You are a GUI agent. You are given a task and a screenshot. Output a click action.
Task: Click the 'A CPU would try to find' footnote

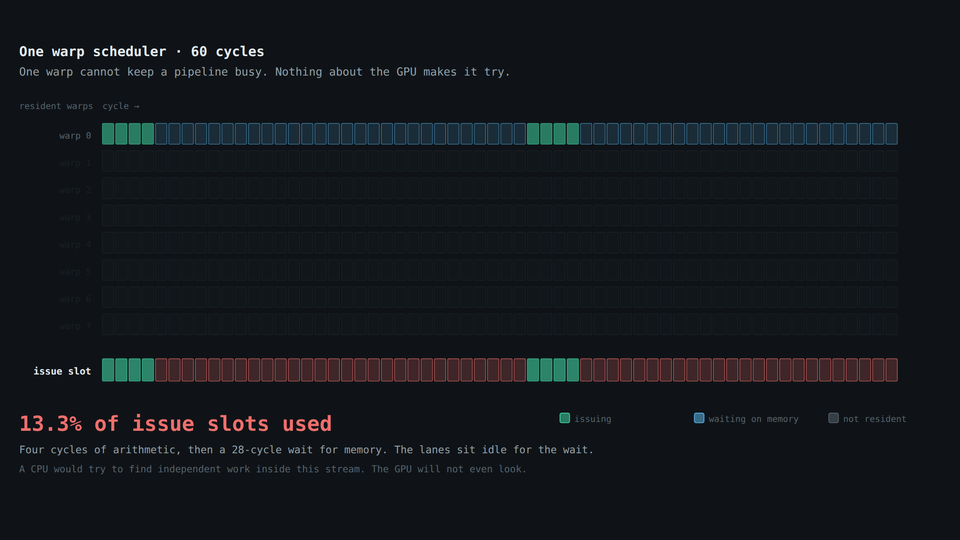point(272,469)
